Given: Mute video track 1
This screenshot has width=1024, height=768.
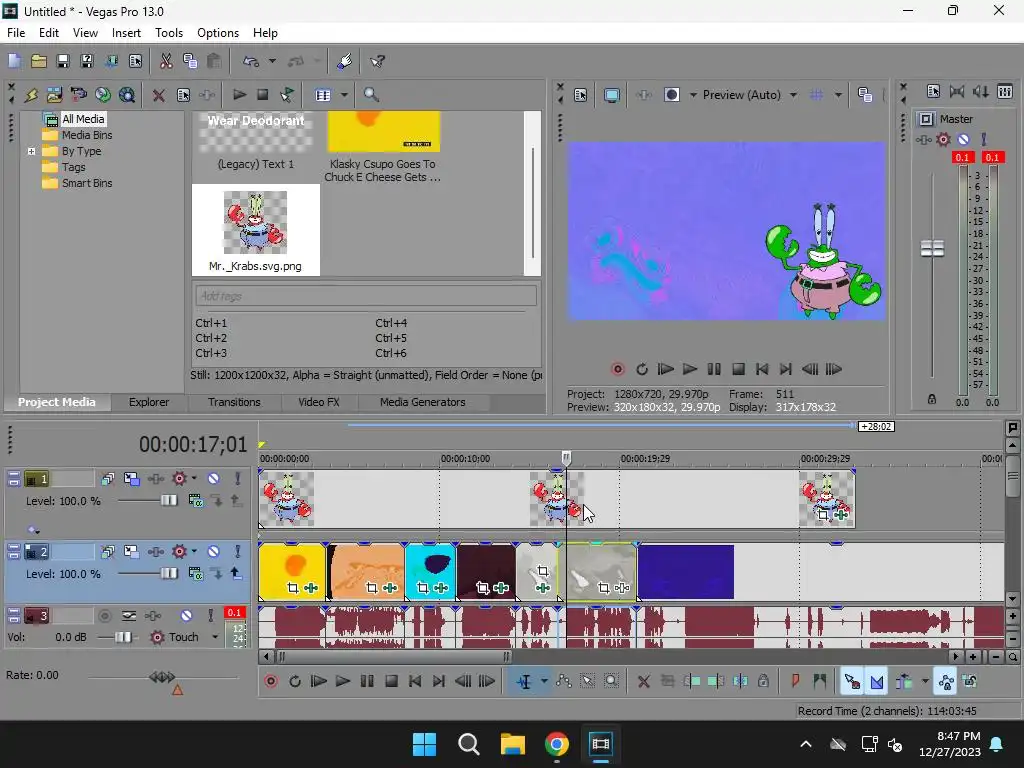Looking at the screenshot, I should tap(213, 479).
